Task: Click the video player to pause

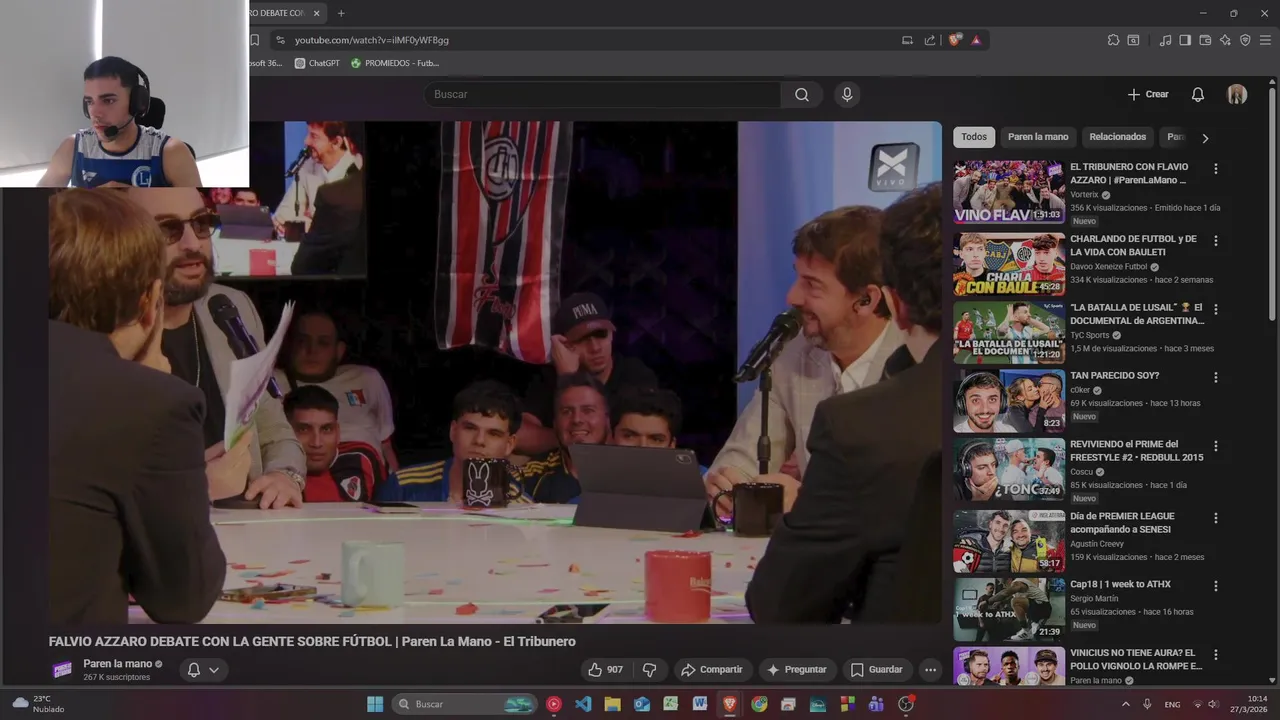Action: click(x=495, y=372)
